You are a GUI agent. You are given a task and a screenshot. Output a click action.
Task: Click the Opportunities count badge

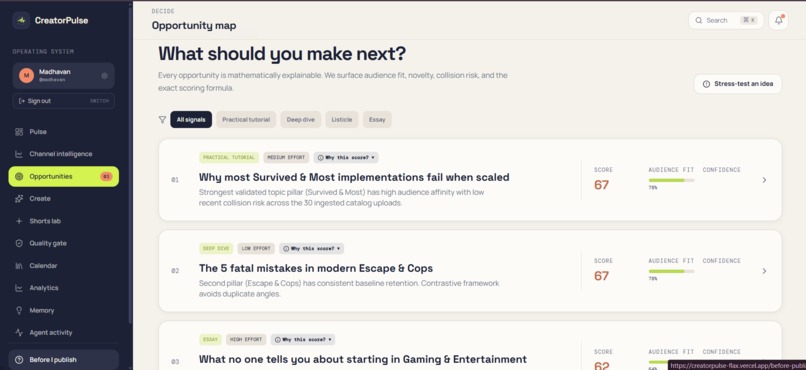click(106, 177)
